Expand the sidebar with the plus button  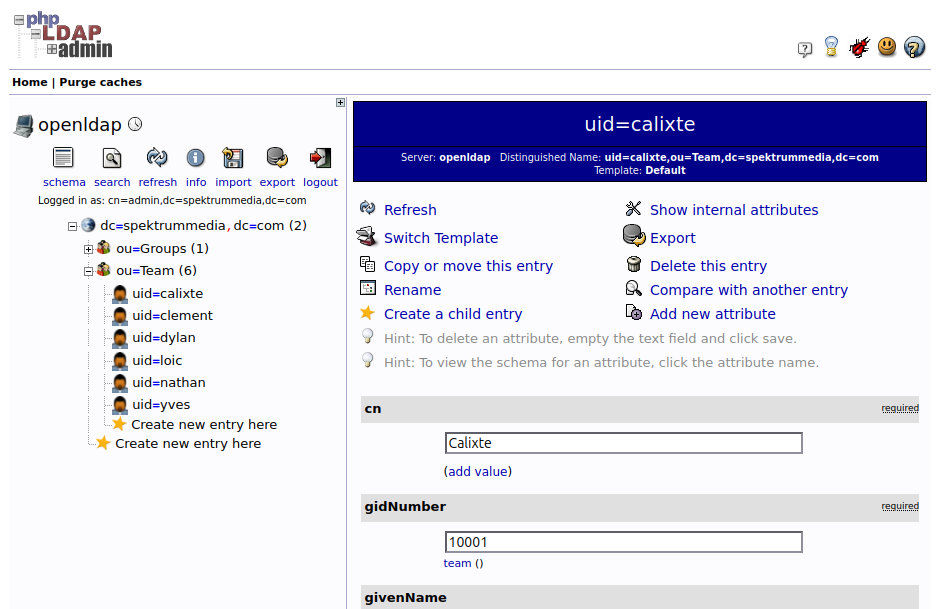click(x=340, y=103)
